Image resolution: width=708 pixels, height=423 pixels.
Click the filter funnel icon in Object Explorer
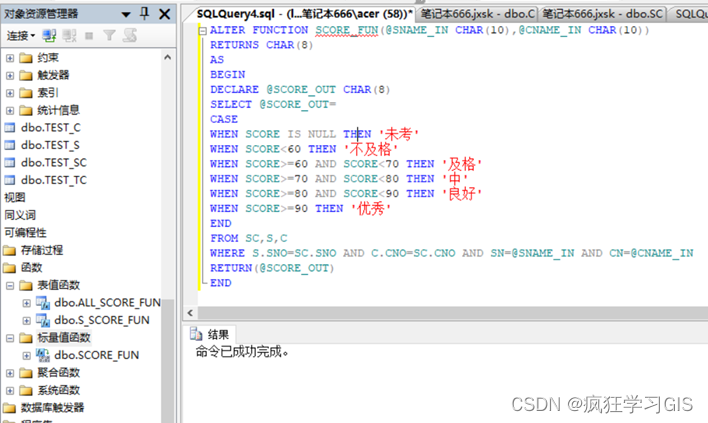(109, 35)
